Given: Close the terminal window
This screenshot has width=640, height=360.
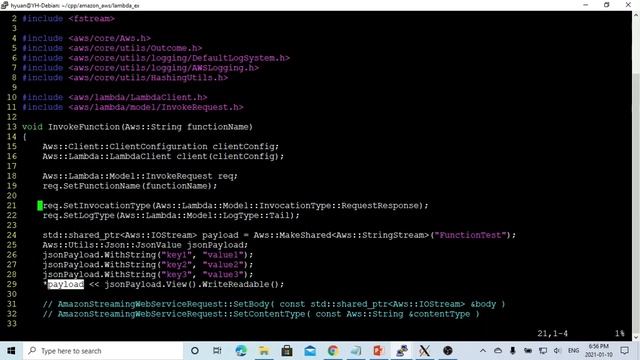Looking at the screenshot, I should [628, 5].
